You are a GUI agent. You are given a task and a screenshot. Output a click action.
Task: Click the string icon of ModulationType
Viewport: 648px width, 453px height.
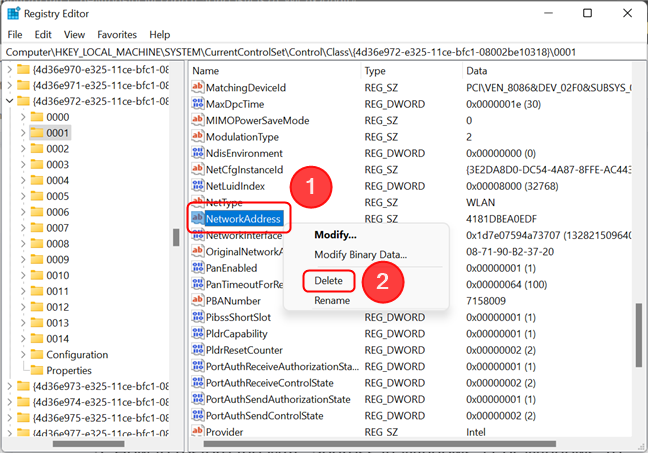(198, 136)
